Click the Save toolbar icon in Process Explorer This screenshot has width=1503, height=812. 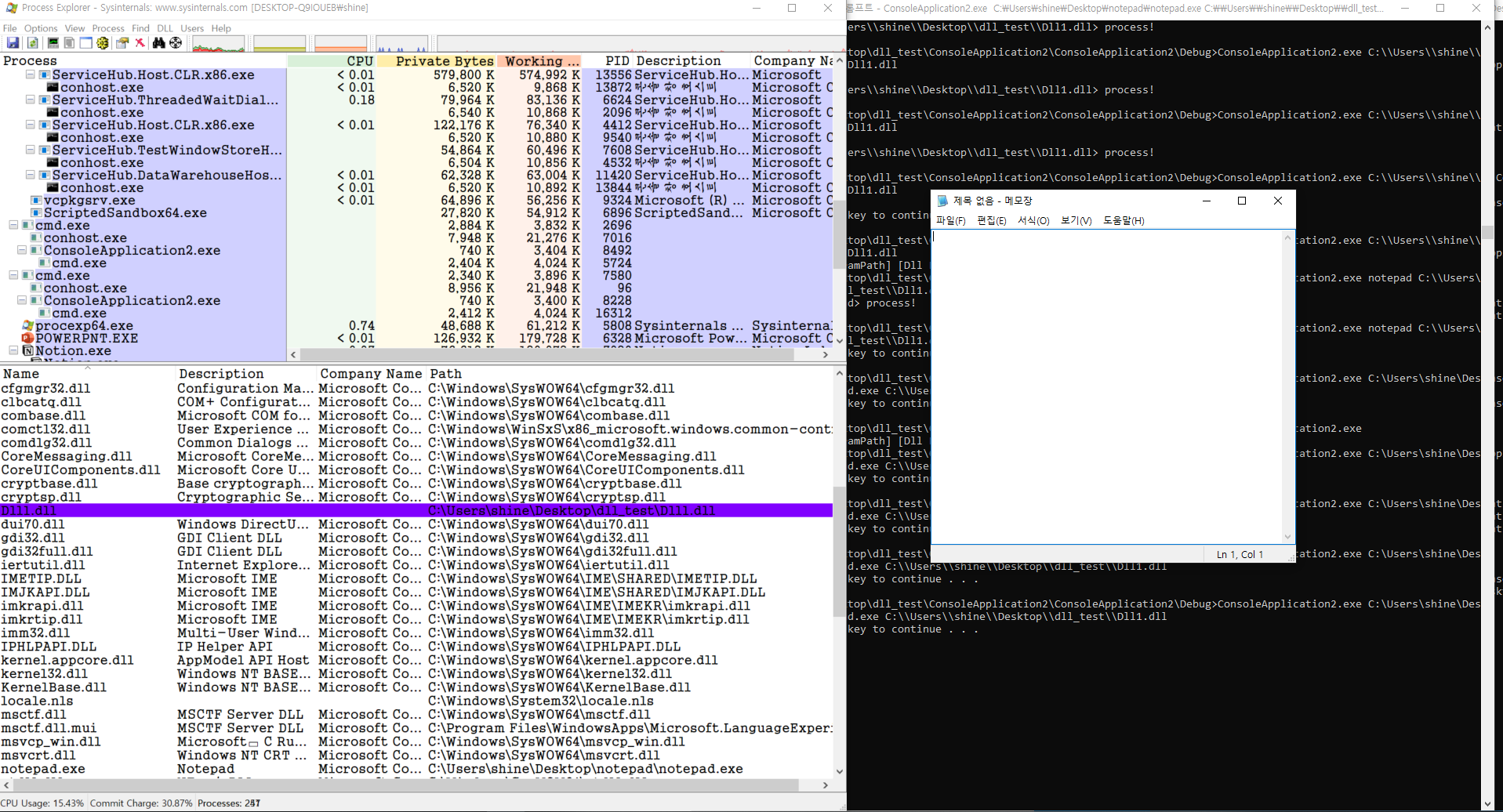13,43
